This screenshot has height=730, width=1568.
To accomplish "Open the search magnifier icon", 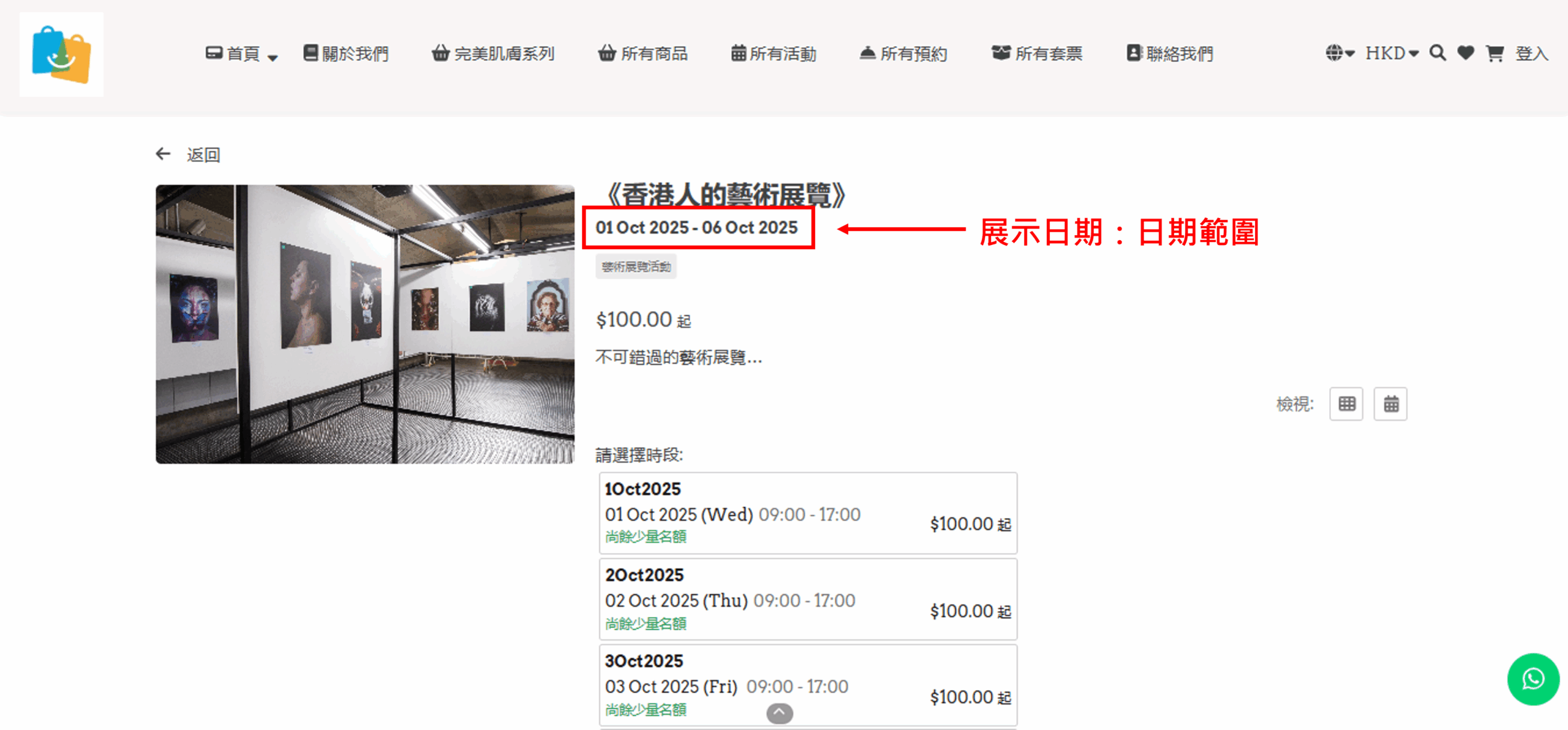I will pyautogui.click(x=1437, y=53).
